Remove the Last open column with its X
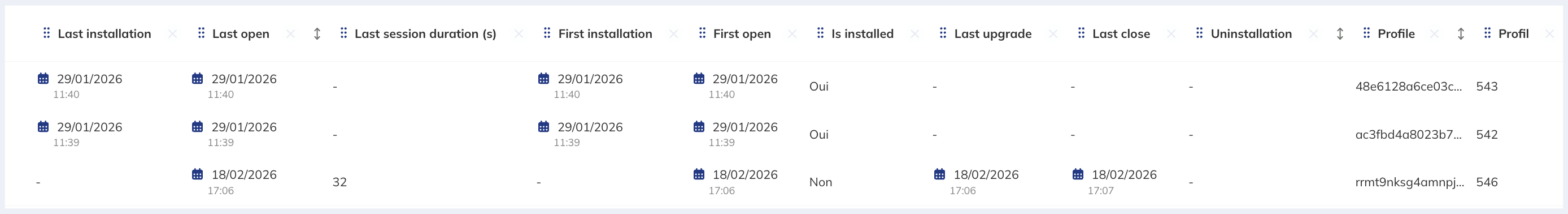Viewport: 1568px width, 214px height. point(291,33)
